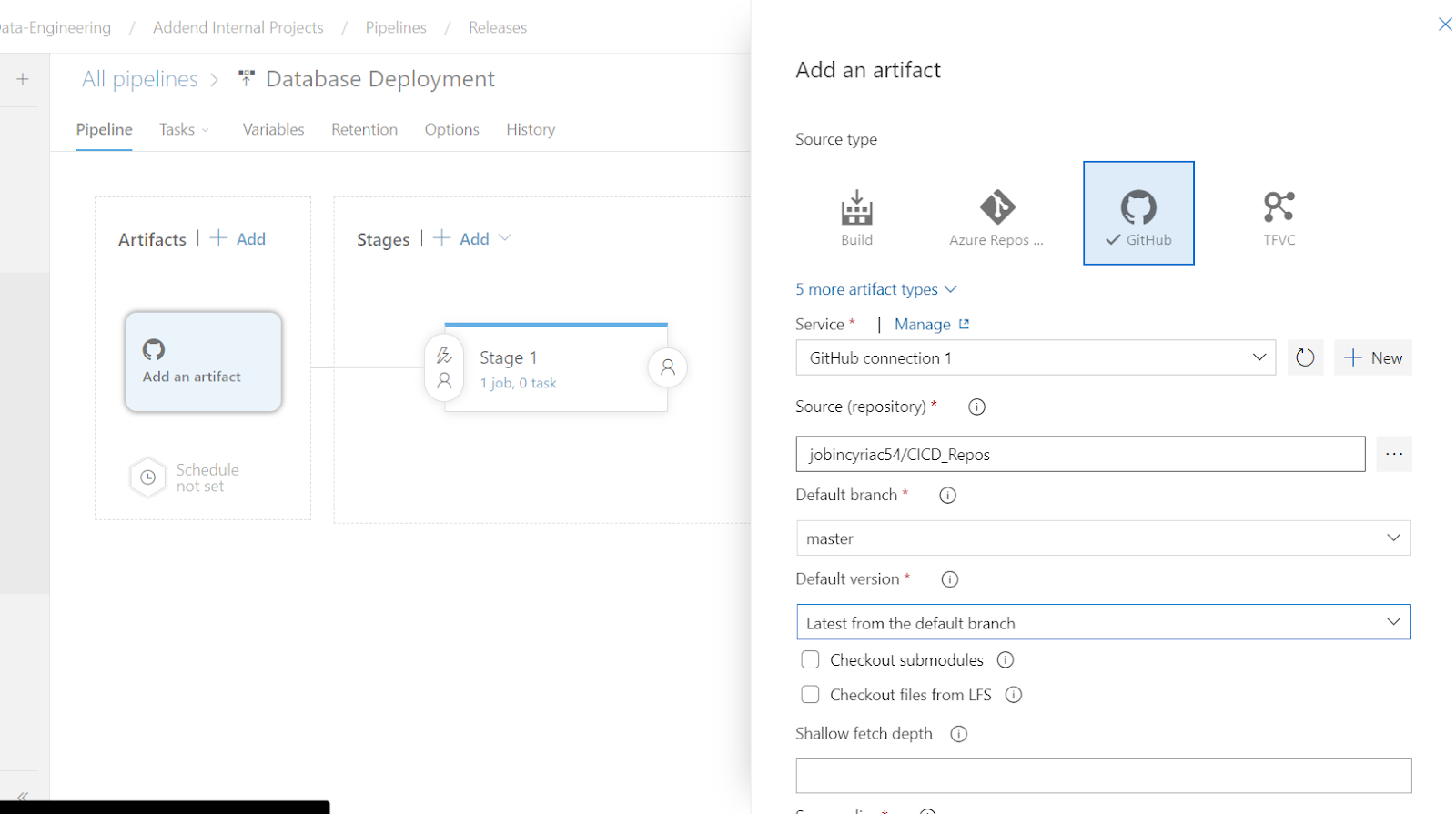Expand 5 more artifact types

click(x=875, y=289)
